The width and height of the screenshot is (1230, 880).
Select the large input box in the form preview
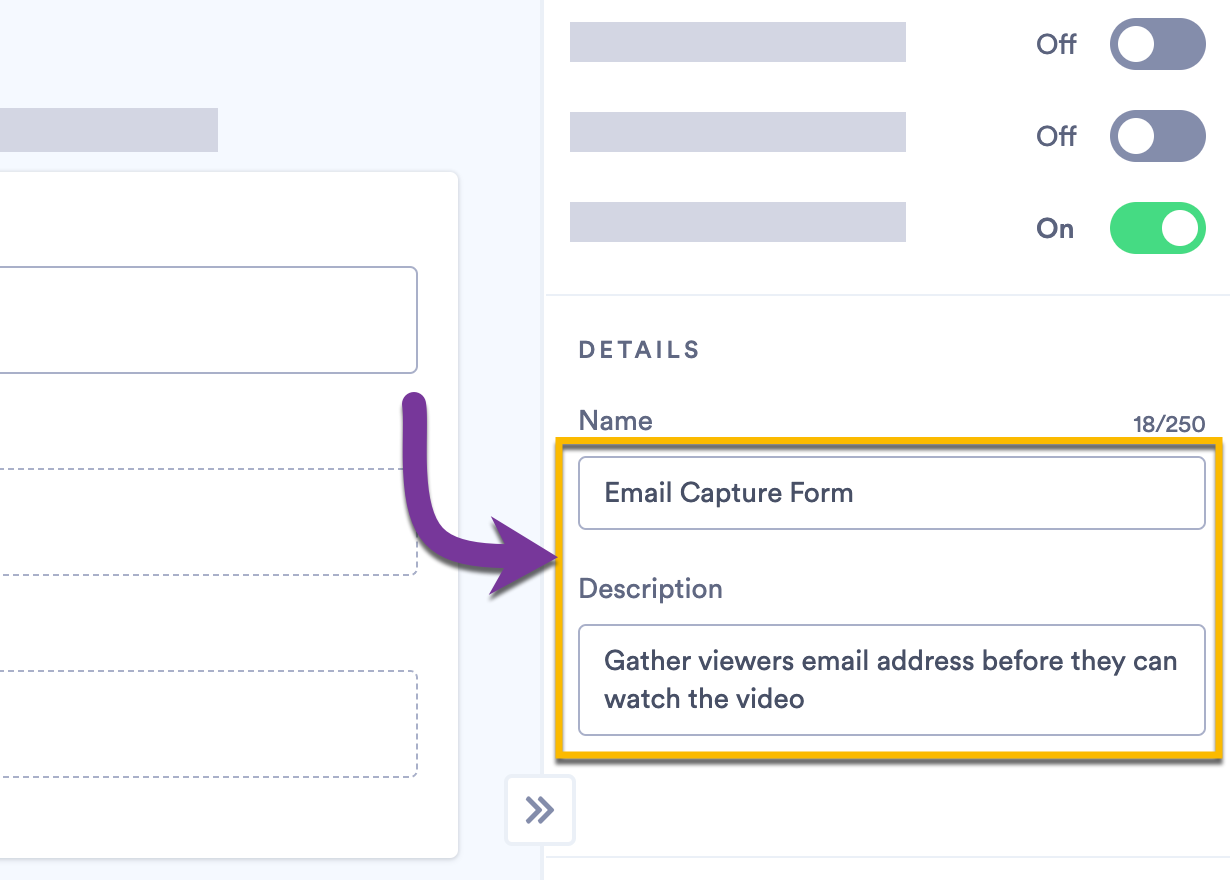200,320
